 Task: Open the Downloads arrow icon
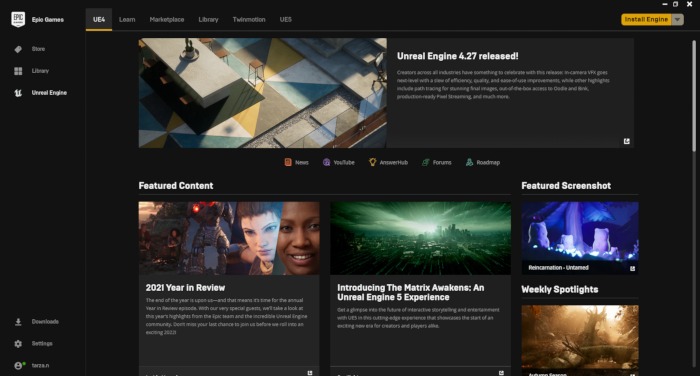coord(18,322)
